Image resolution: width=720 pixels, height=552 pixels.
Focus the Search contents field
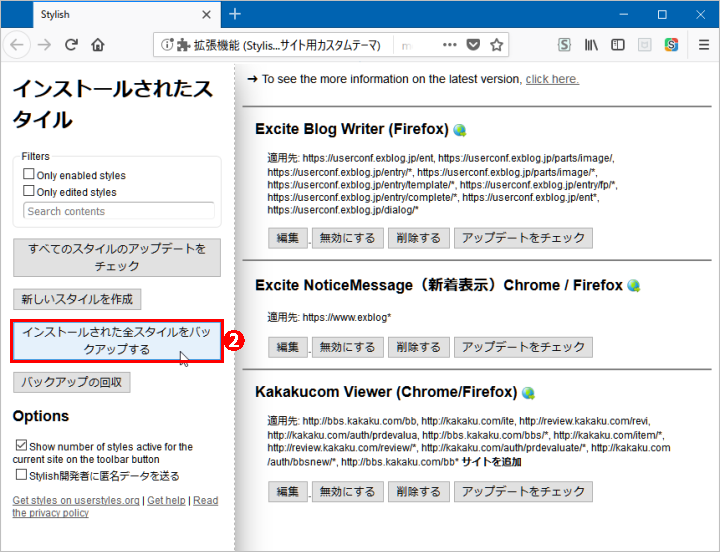coord(118,211)
